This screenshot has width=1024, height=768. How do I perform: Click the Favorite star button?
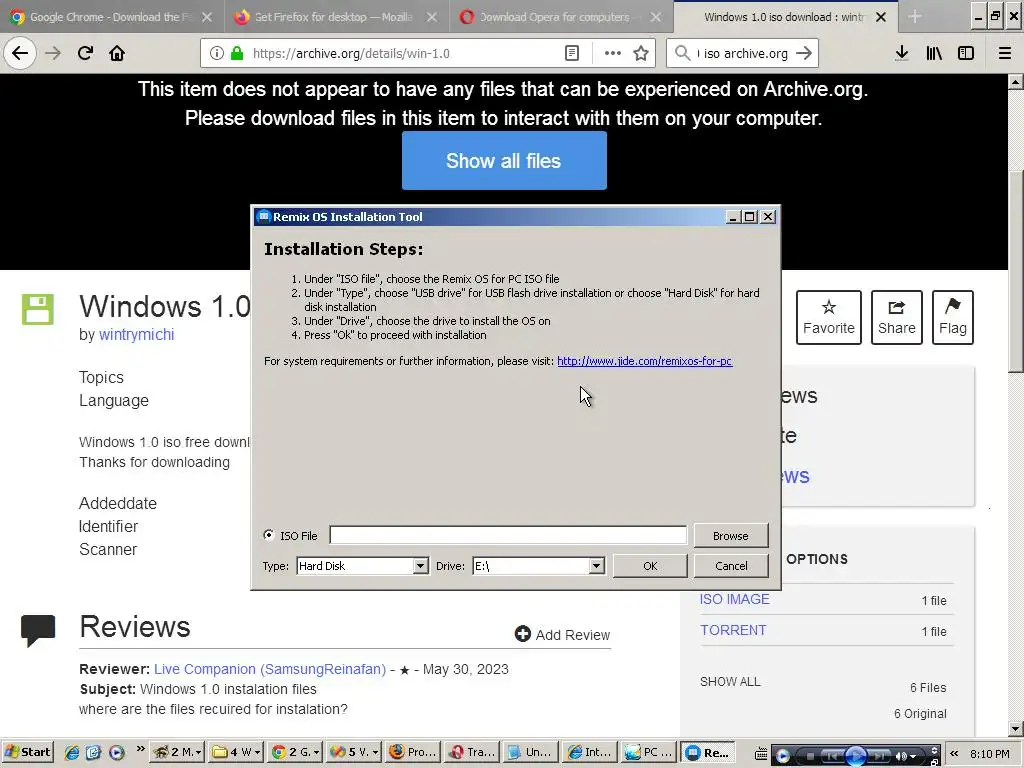coord(829,317)
